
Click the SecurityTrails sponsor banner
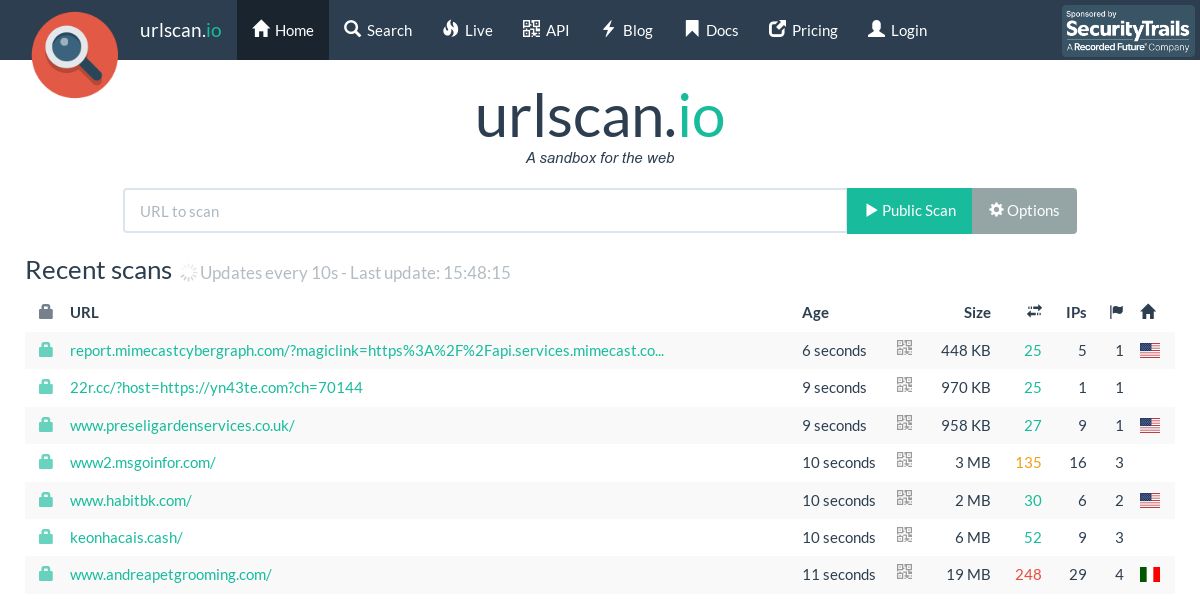1127,30
